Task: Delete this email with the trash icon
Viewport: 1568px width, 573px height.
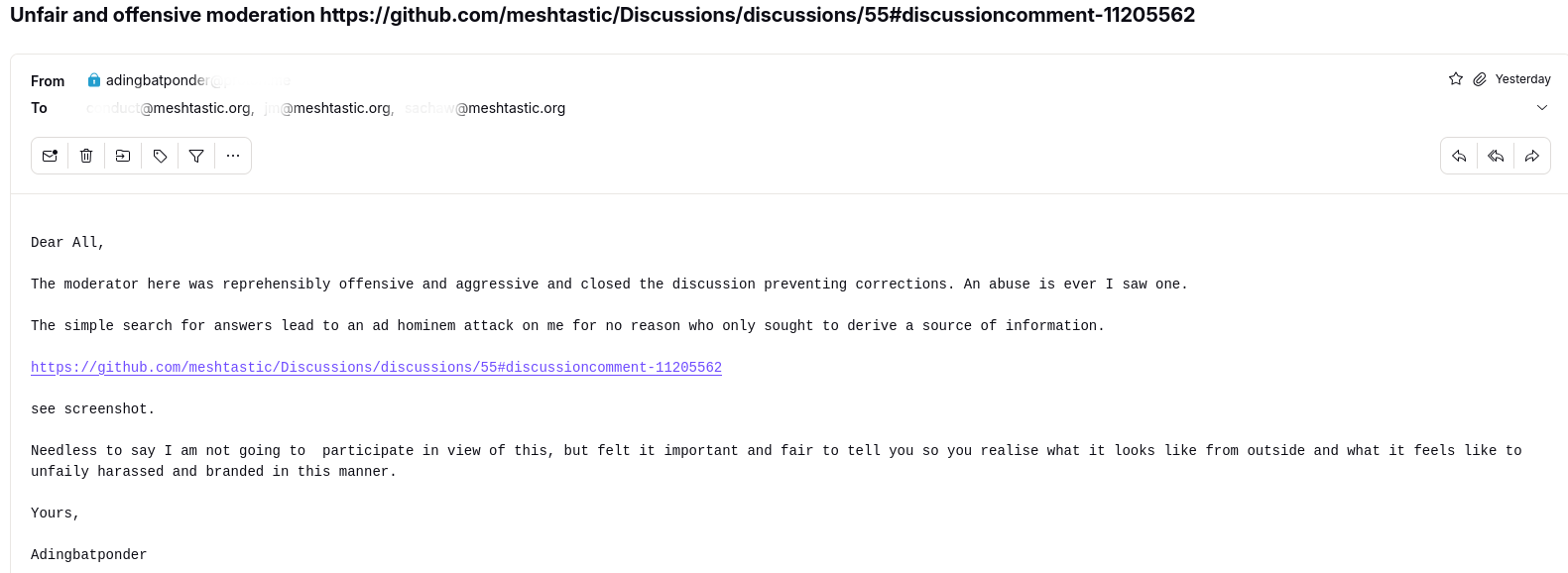Action: [86, 156]
